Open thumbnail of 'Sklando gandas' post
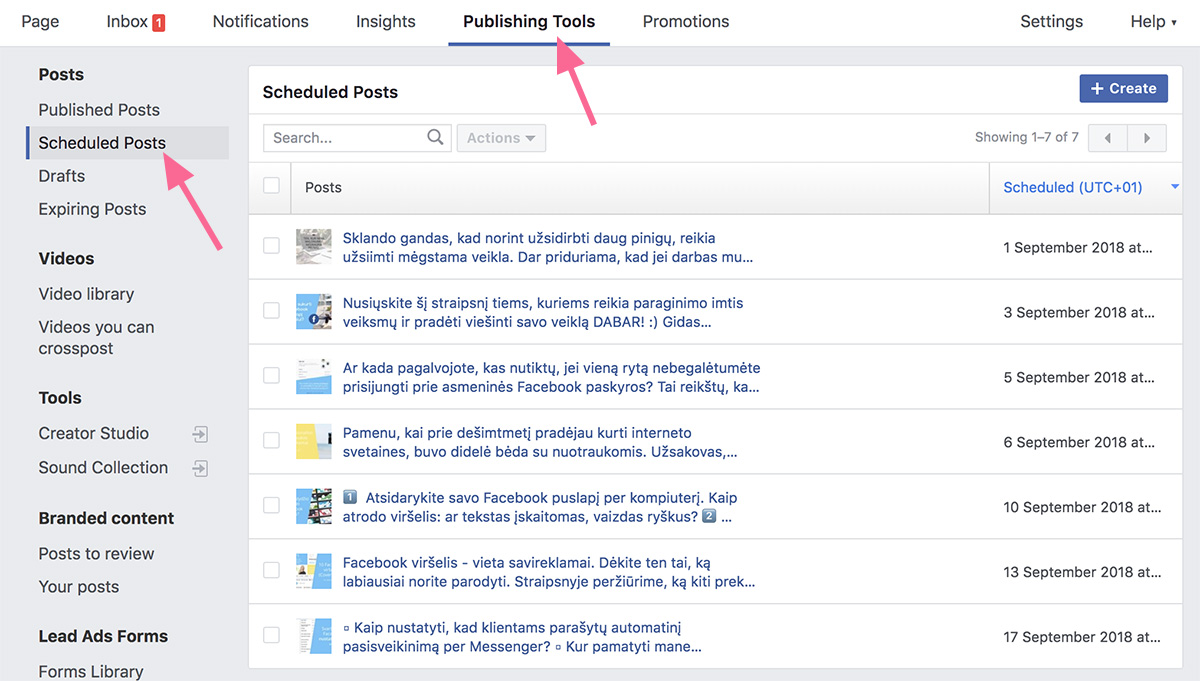 coord(314,247)
